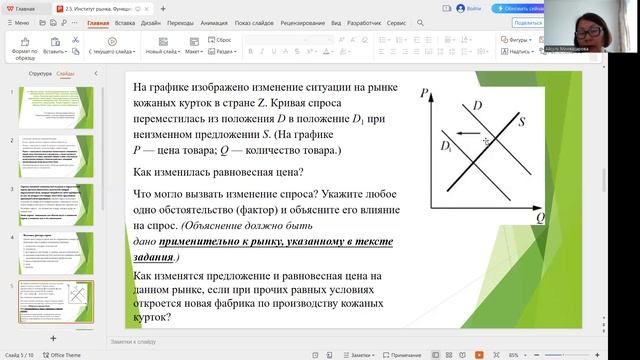The image size is (640, 360).
Task: Click Примечание comment button in status bar
Action: point(402,355)
